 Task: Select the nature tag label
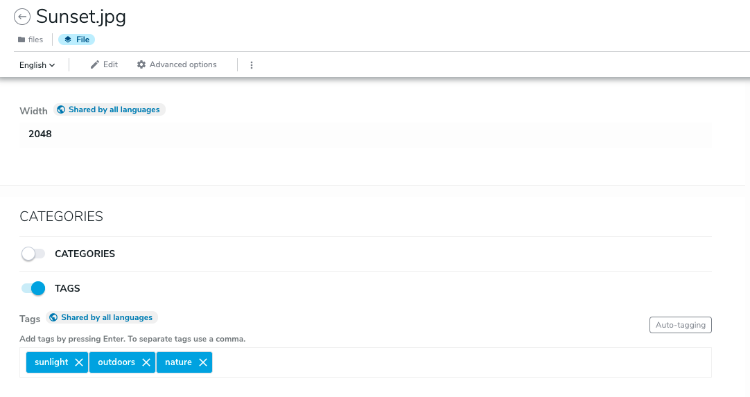pyautogui.click(x=178, y=362)
